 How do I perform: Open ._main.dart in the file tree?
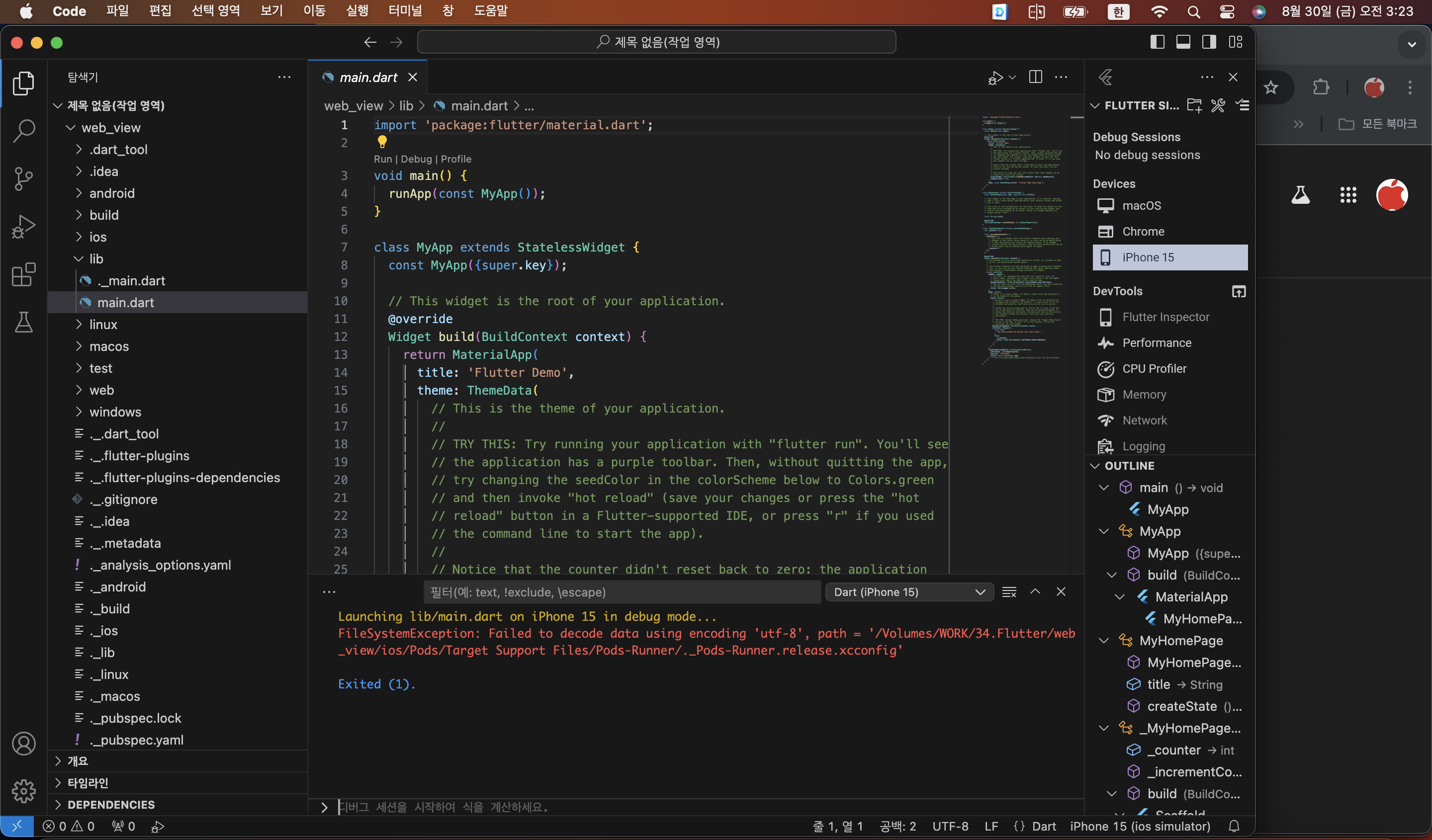pyautogui.click(x=178, y=280)
